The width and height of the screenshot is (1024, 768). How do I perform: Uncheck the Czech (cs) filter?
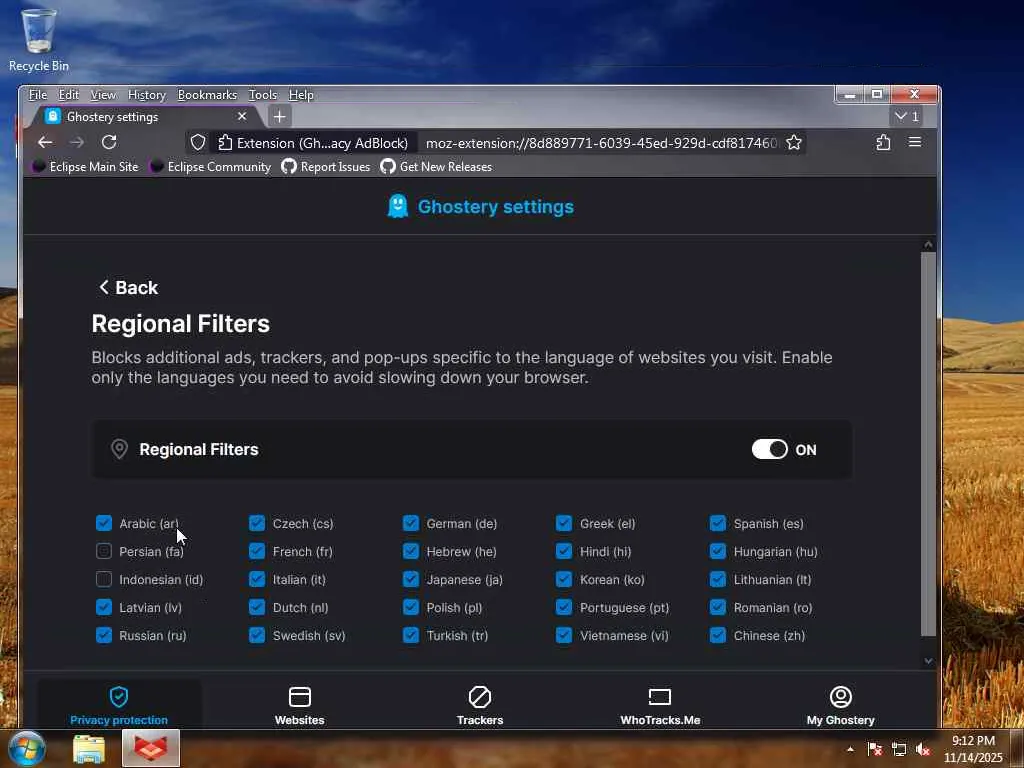tap(257, 523)
